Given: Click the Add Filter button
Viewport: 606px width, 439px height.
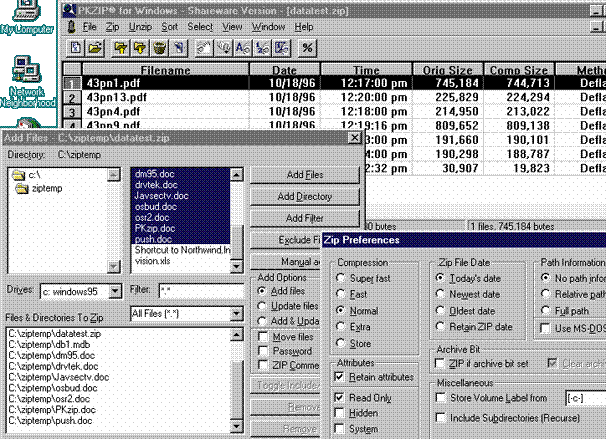Looking at the screenshot, I should click(x=305, y=218).
